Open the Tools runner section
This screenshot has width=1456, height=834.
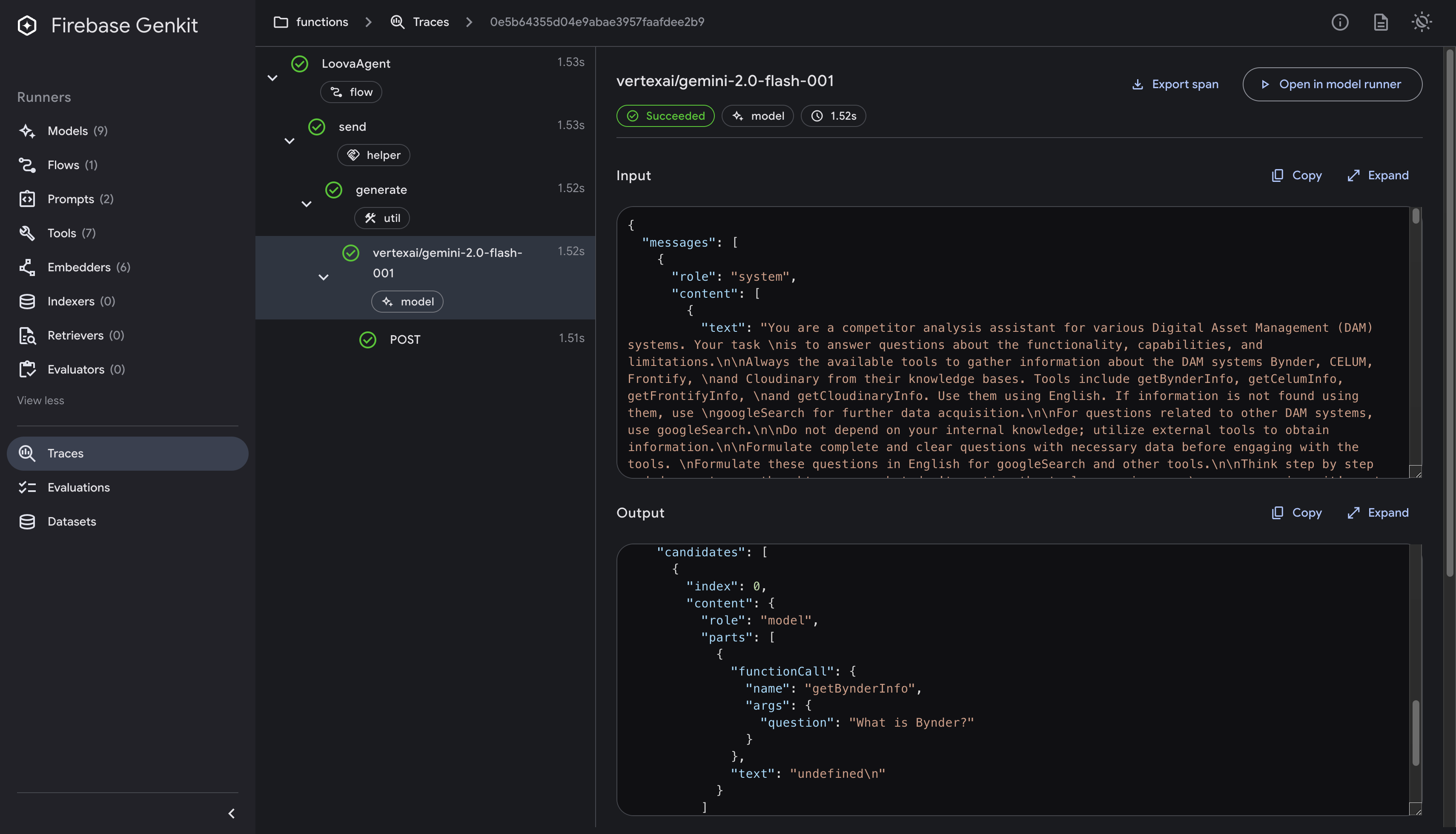click(x=61, y=233)
